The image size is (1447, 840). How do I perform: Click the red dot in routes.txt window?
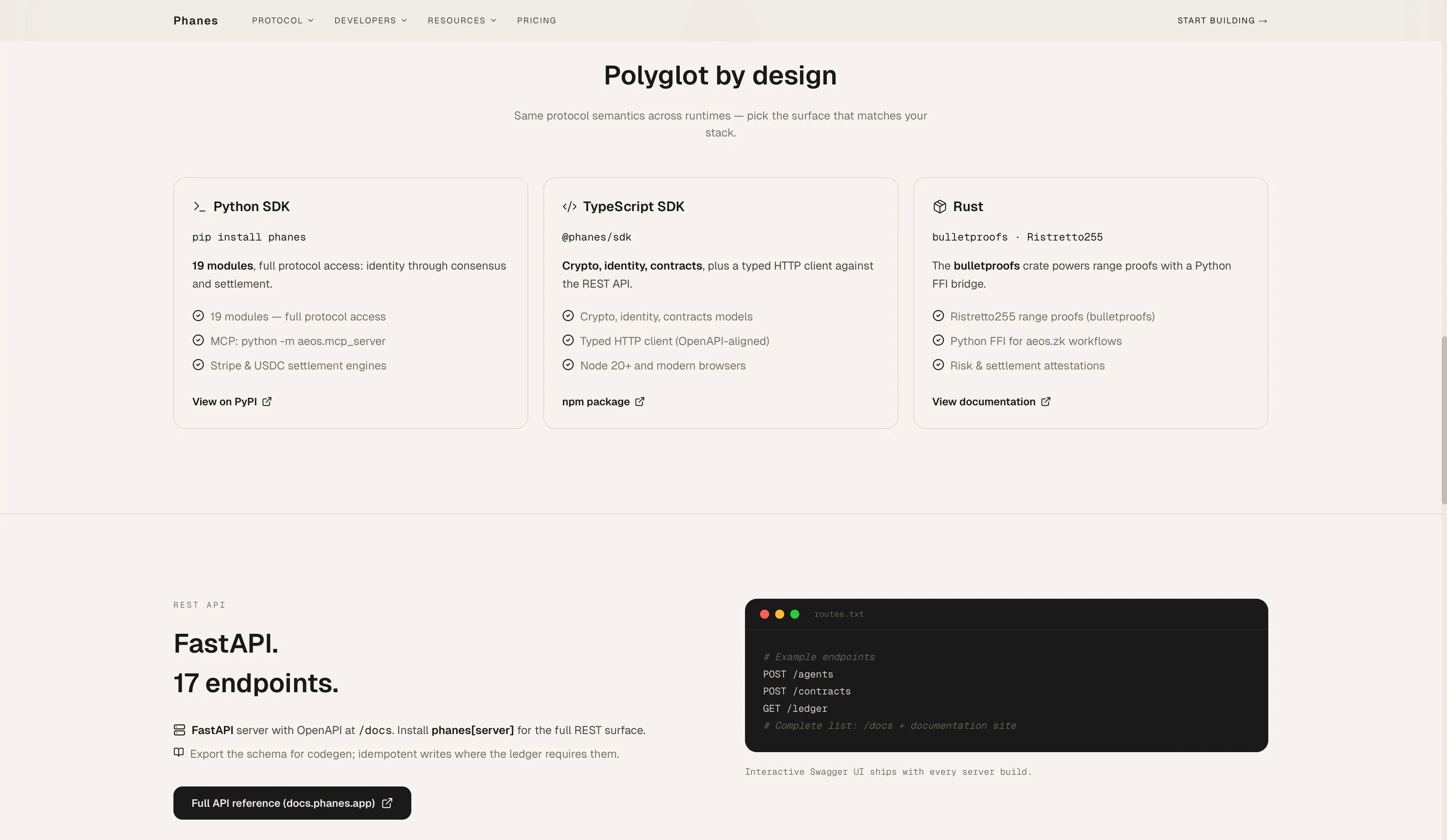coord(764,615)
